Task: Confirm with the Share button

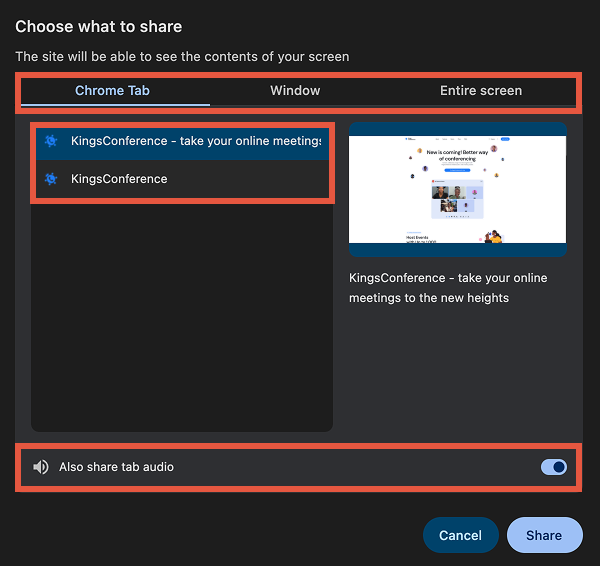Action: (x=544, y=535)
